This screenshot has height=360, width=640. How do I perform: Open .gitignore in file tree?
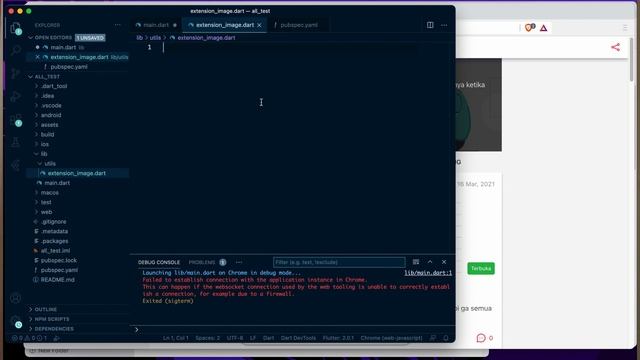(53, 222)
